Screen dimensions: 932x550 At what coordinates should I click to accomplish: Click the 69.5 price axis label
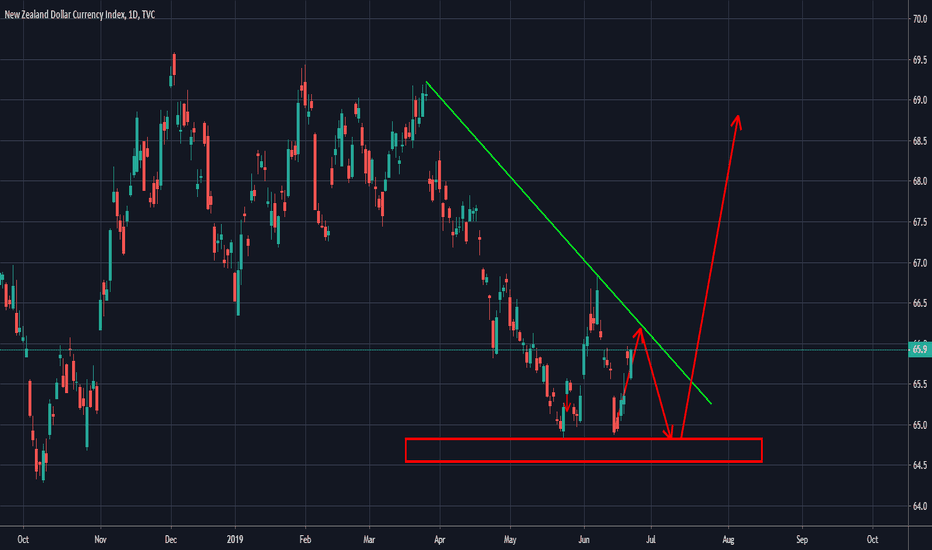point(920,60)
